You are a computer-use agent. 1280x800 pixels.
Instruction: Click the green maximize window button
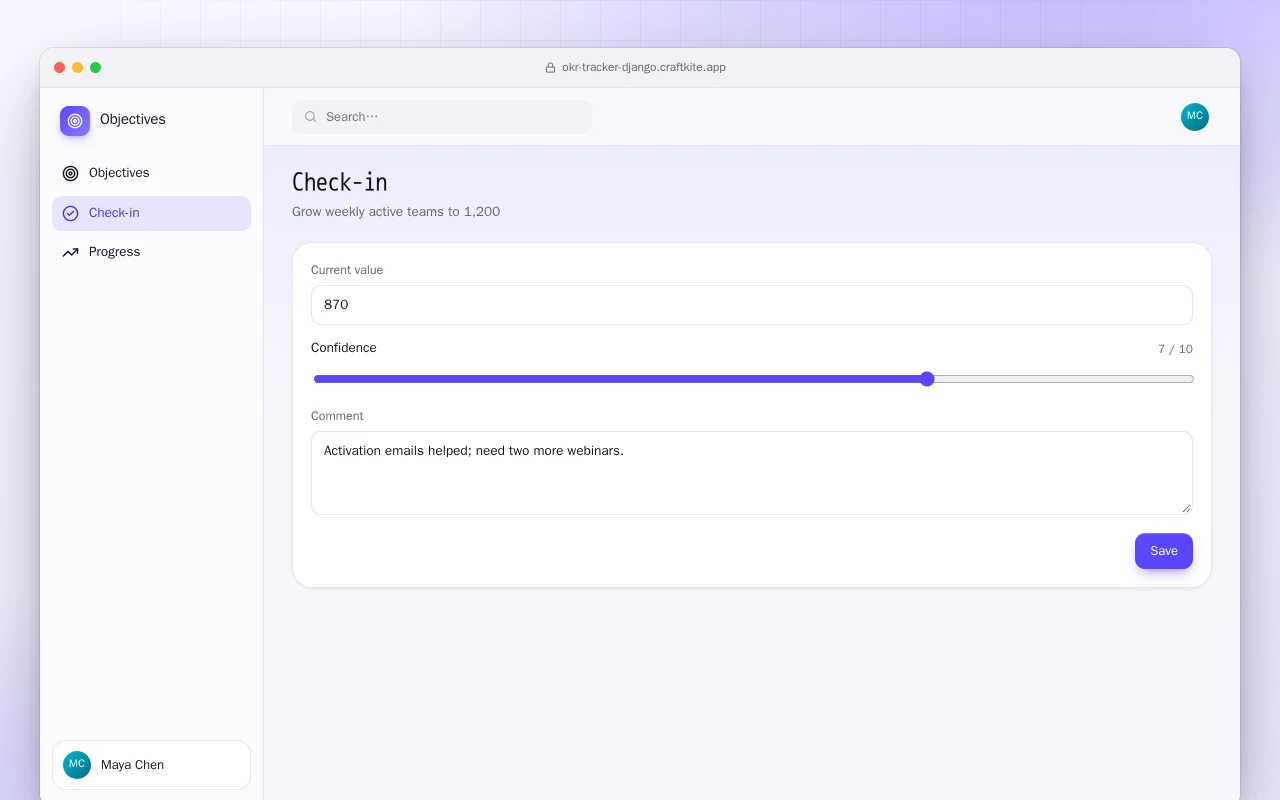[95, 68]
